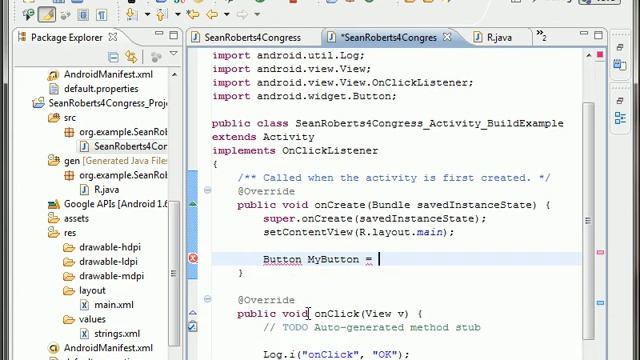Select the assets folder
Image resolution: width=640 pixels, height=360 pixels.
pyautogui.click(x=68, y=219)
